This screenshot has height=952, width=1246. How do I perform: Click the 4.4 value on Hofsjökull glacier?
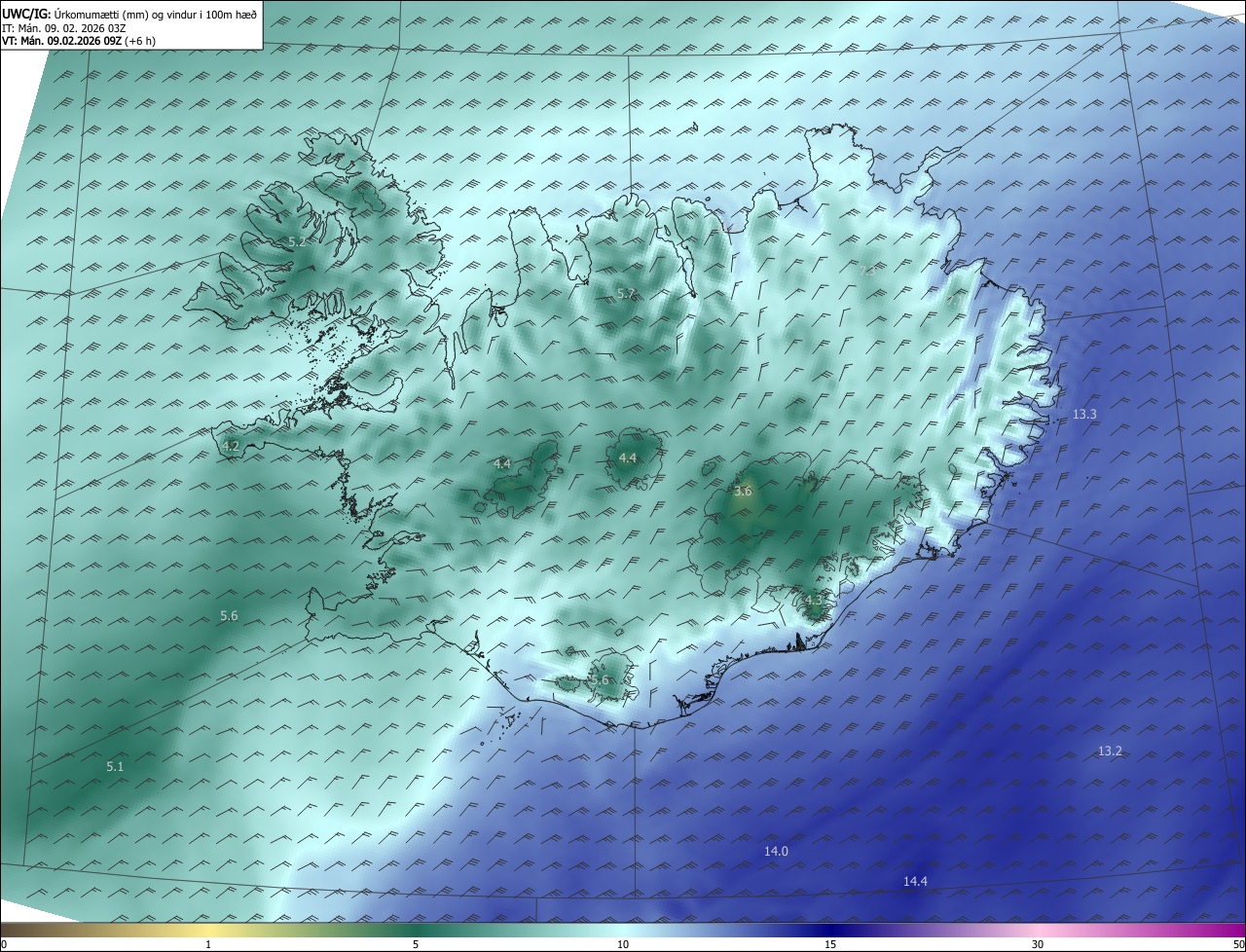pyautogui.click(x=628, y=458)
